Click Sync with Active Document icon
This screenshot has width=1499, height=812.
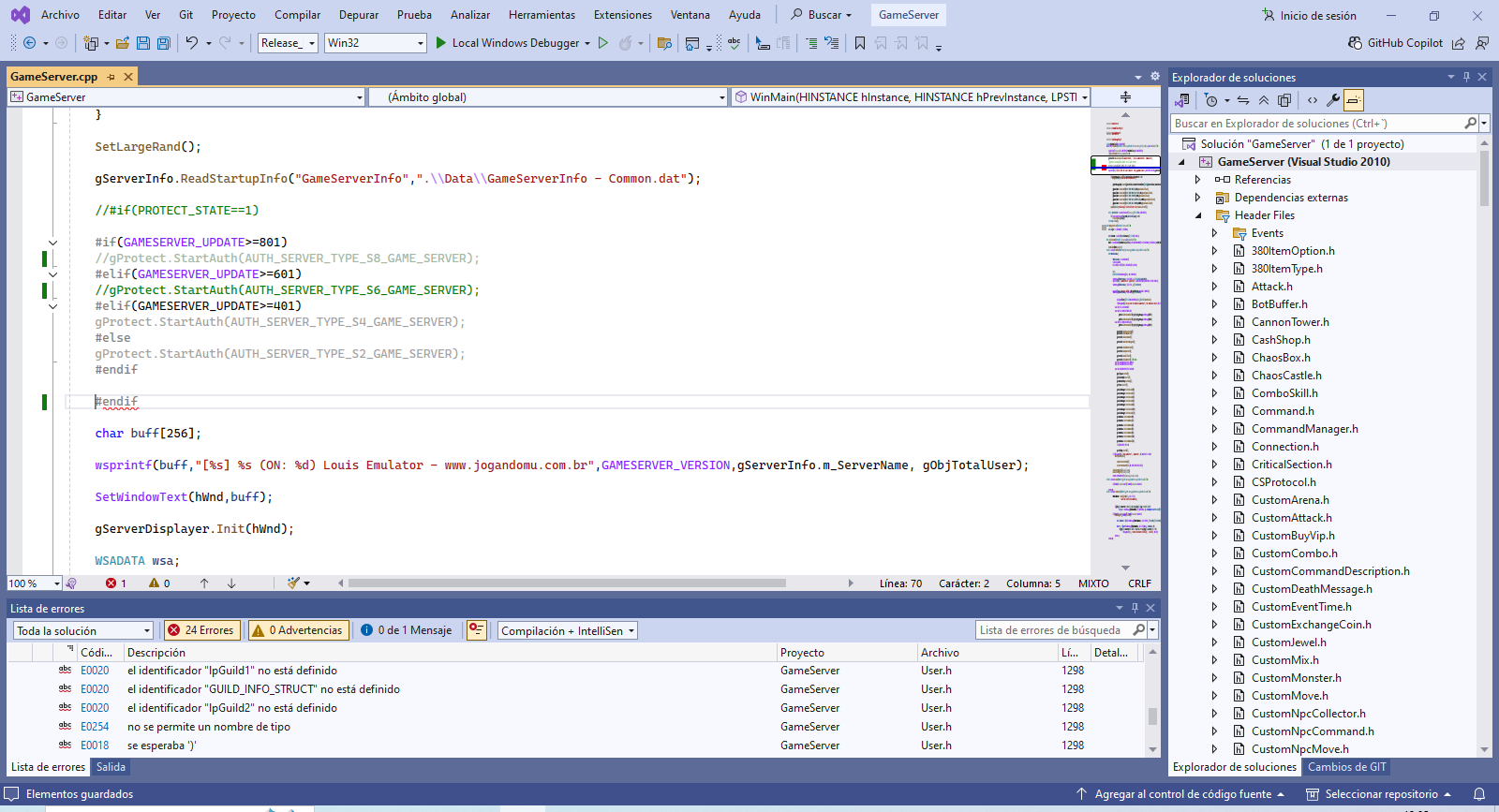pyautogui.click(x=1243, y=100)
